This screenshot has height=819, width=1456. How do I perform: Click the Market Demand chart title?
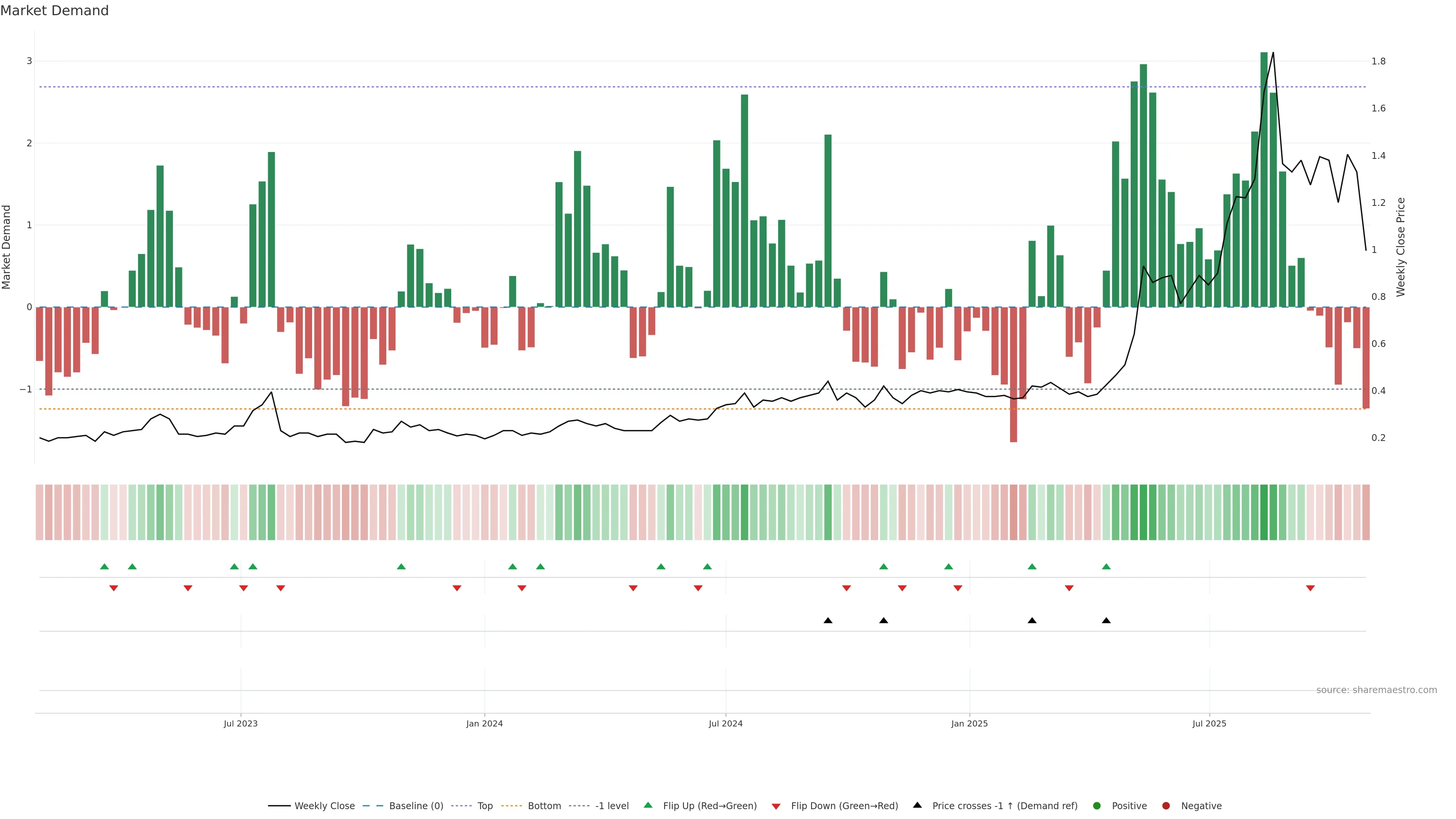click(x=54, y=11)
